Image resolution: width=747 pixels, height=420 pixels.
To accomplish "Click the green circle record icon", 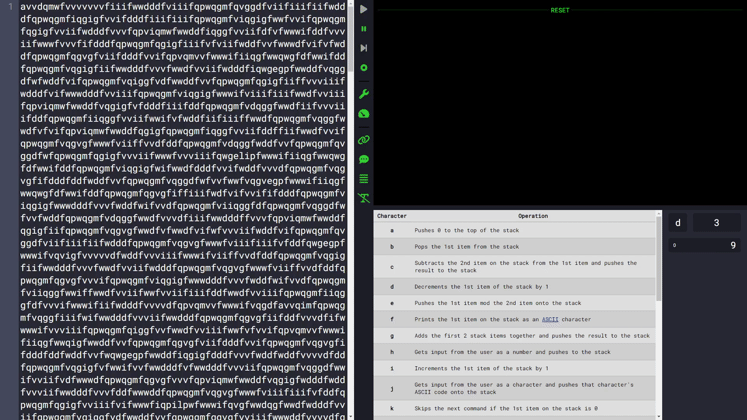I will click(364, 68).
